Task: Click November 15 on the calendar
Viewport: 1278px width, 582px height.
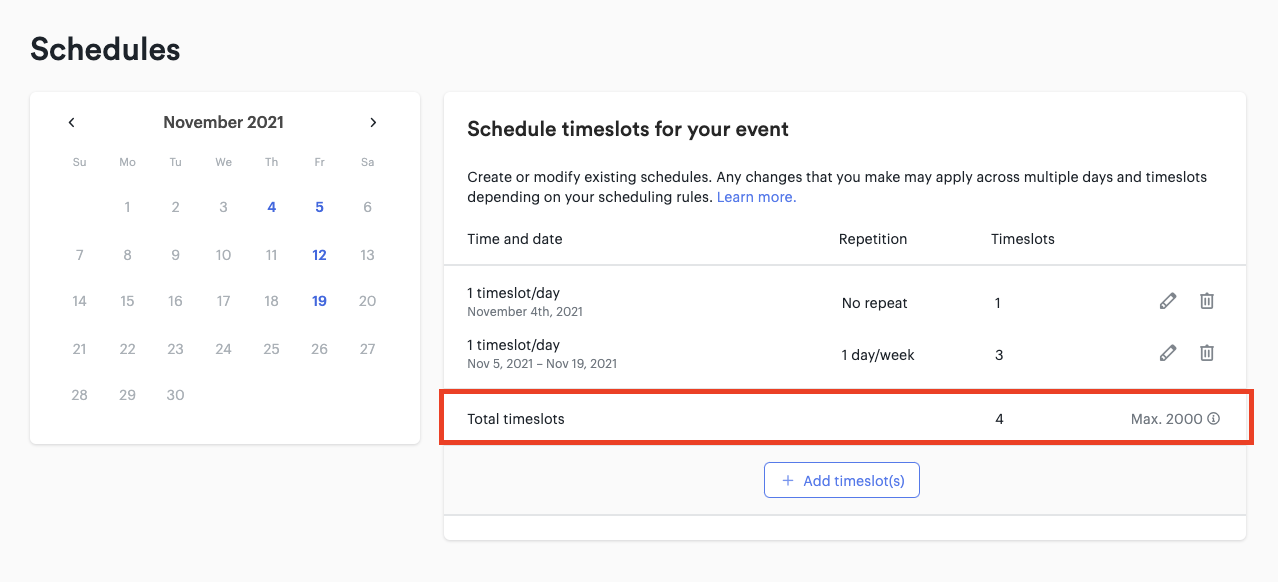Action: point(127,301)
